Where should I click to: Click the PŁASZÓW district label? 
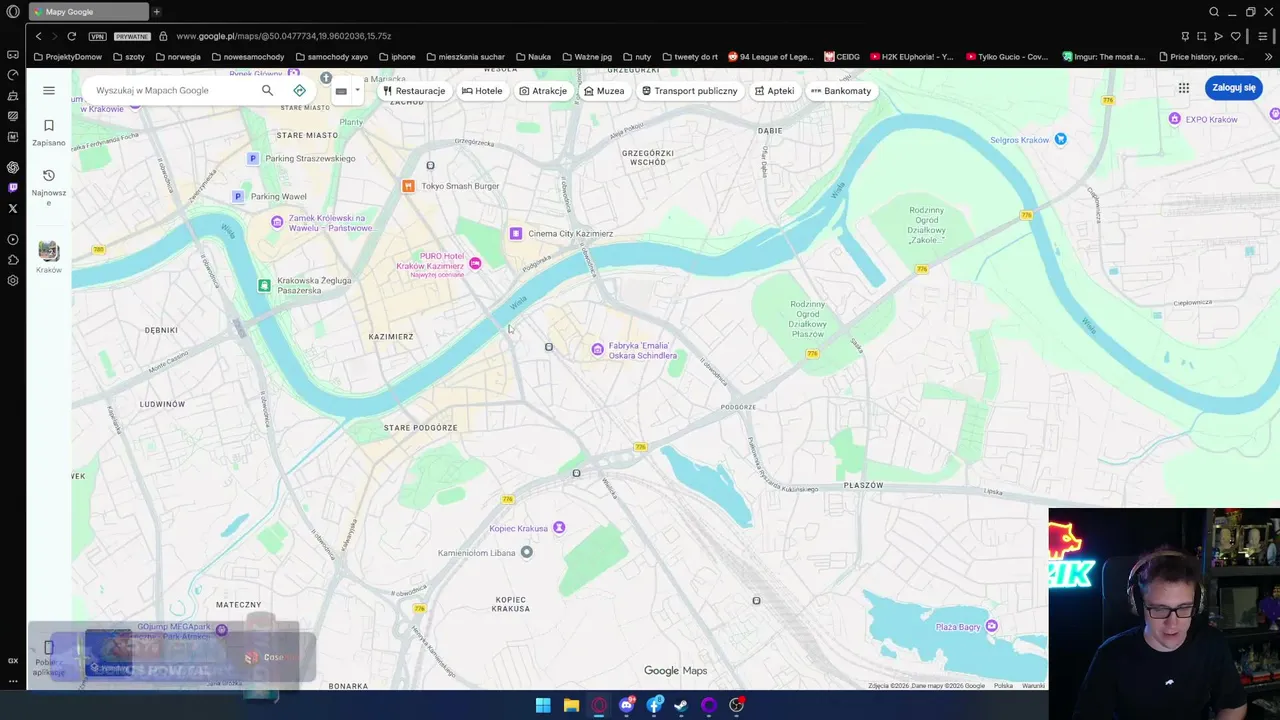(x=863, y=485)
